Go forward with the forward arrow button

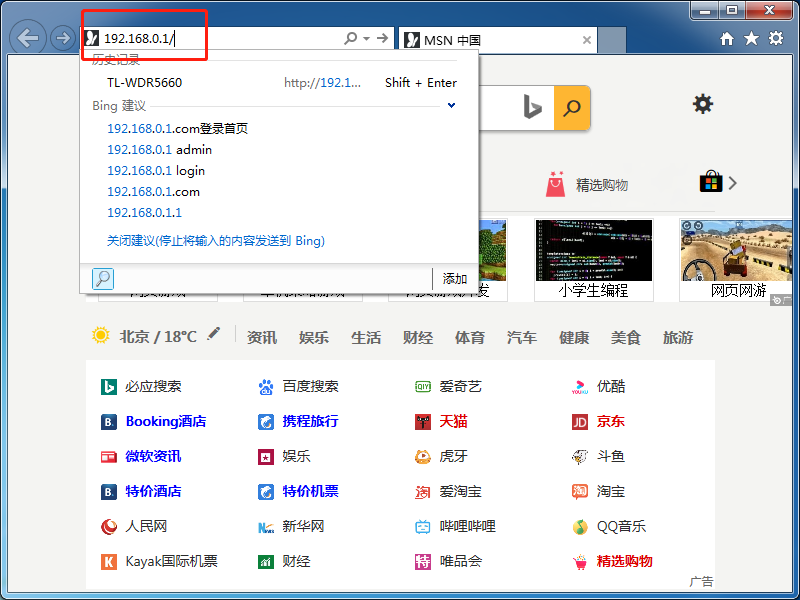click(x=63, y=38)
